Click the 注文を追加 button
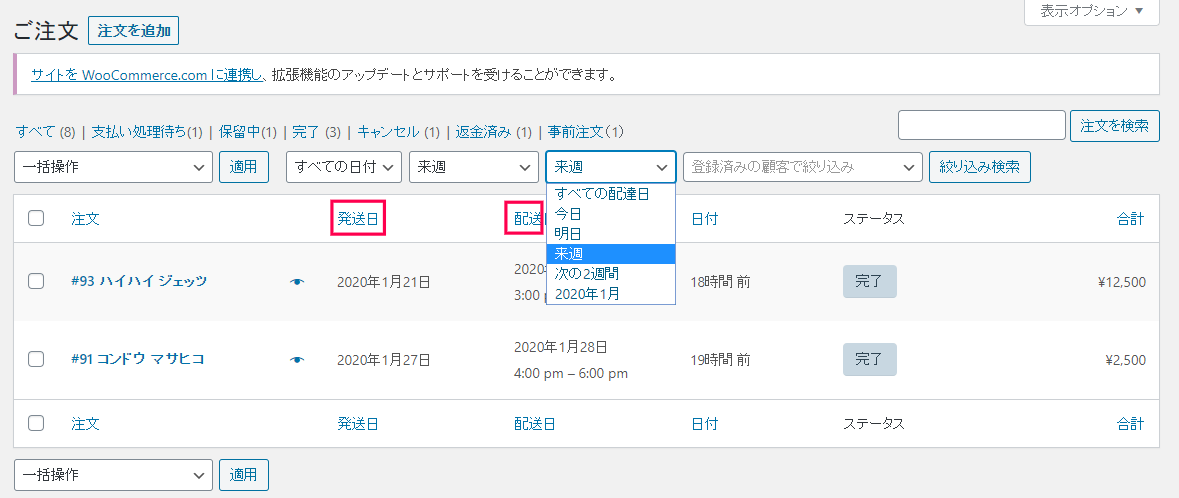Screen dimensions: 1179x498 133,30
